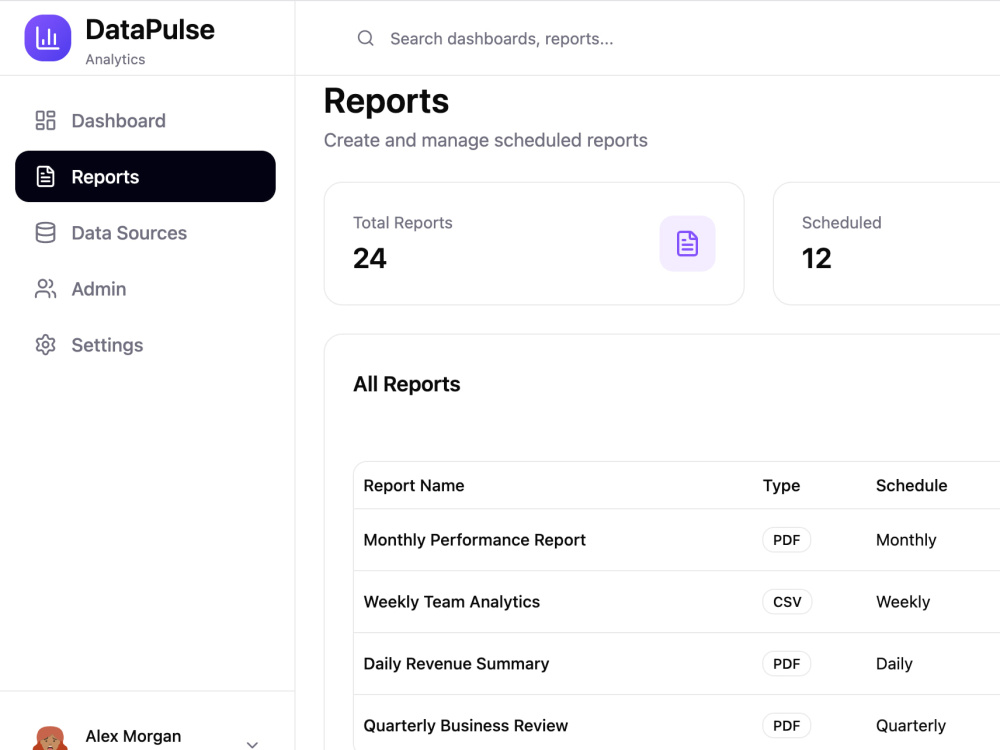Viewport: 1000px width, 750px height.
Task: Open Monthly Performance Report row
Action: tap(677, 540)
